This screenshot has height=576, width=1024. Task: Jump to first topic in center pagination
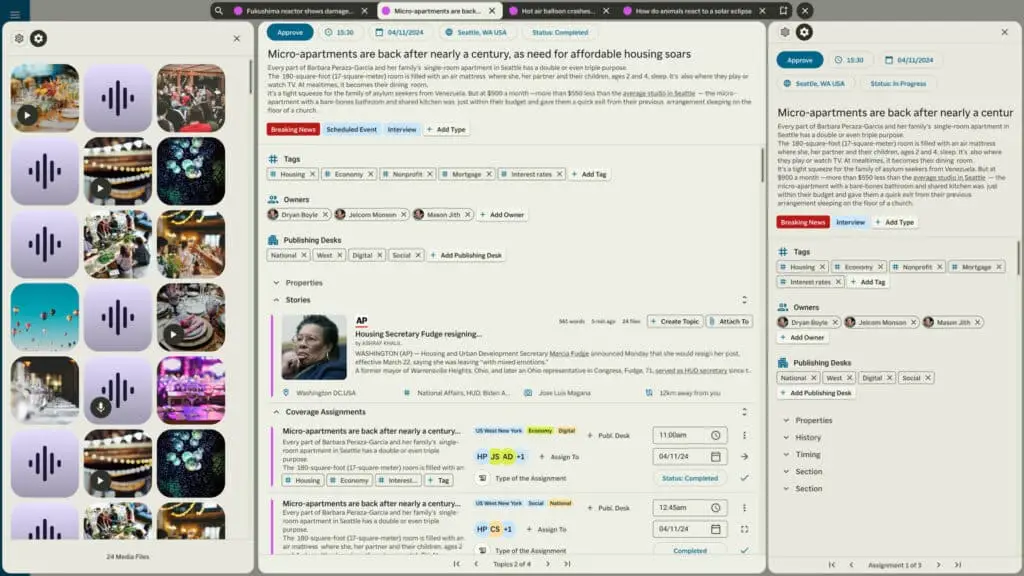[x=456, y=564]
